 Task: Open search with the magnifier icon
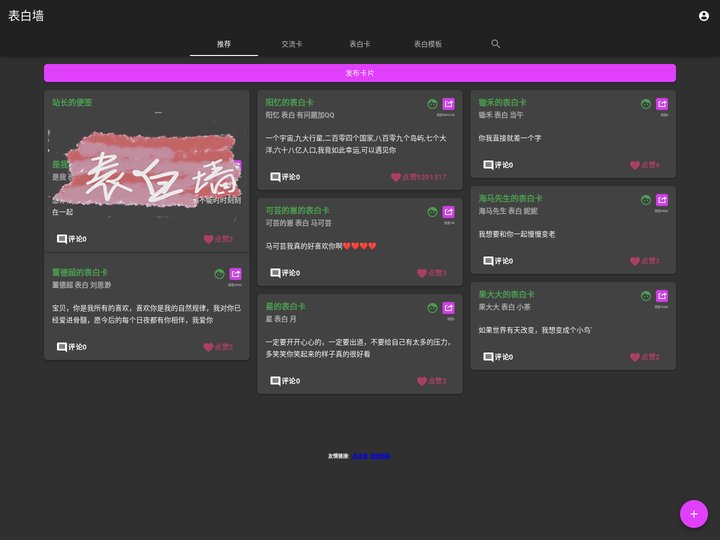495,44
